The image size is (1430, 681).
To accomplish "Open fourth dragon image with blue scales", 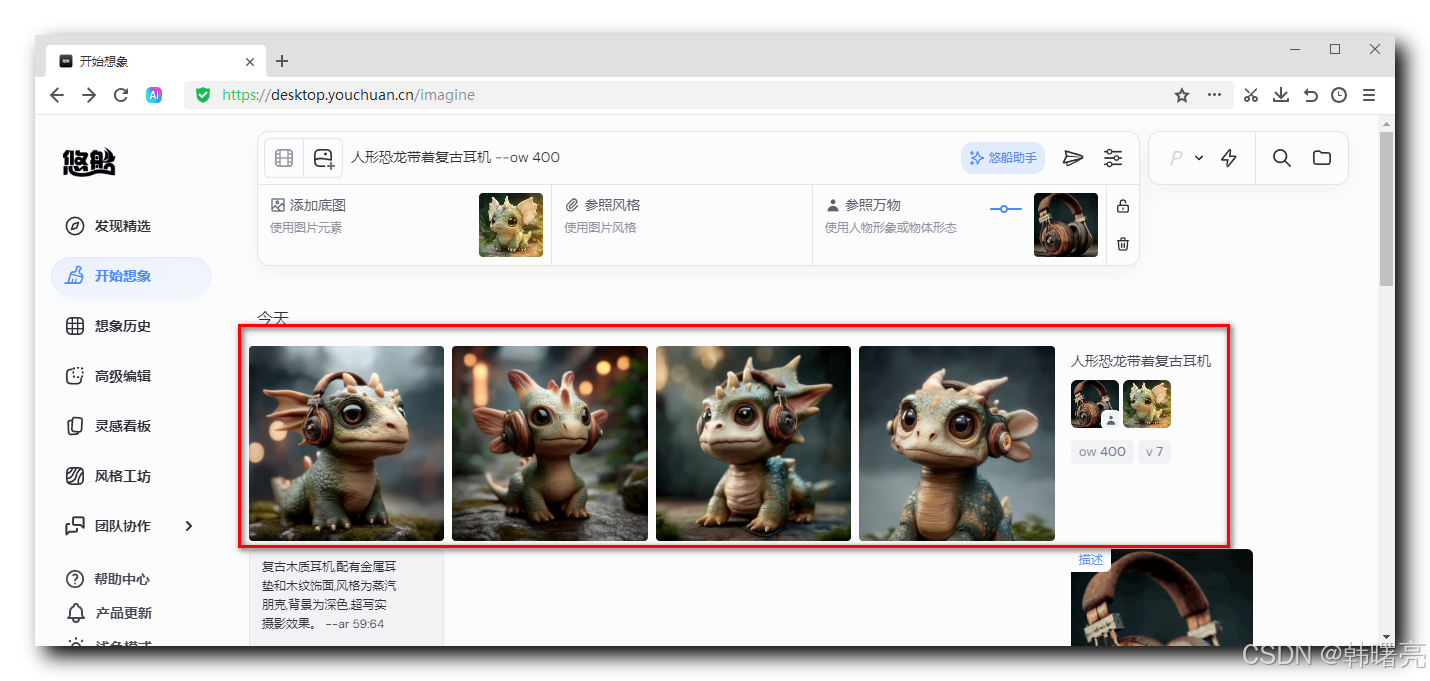I will (957, 444).
